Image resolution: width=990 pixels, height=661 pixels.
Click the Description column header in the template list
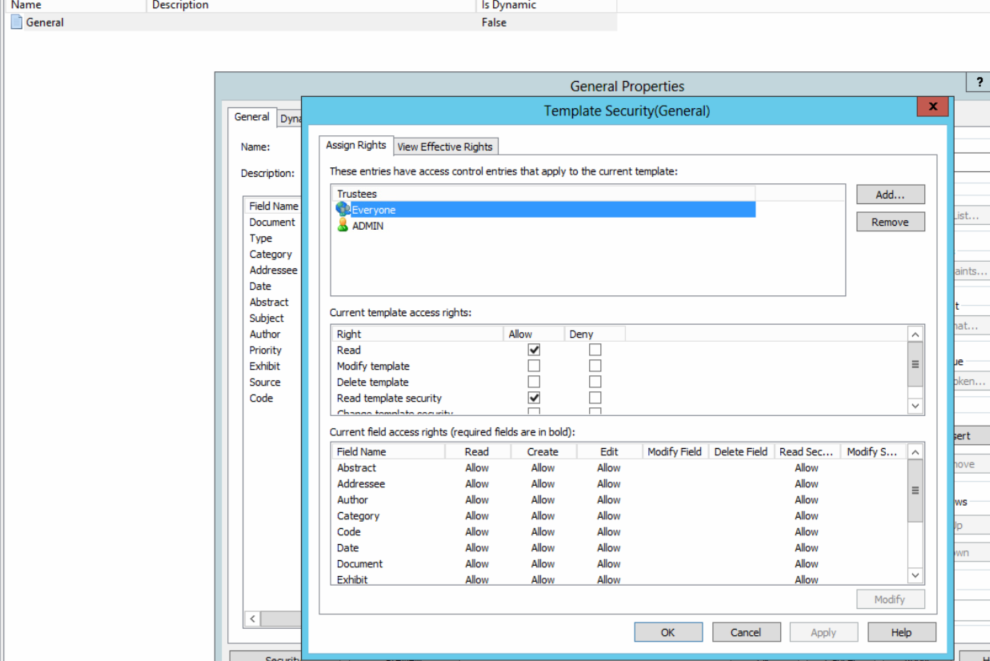(x=311, y=5)
